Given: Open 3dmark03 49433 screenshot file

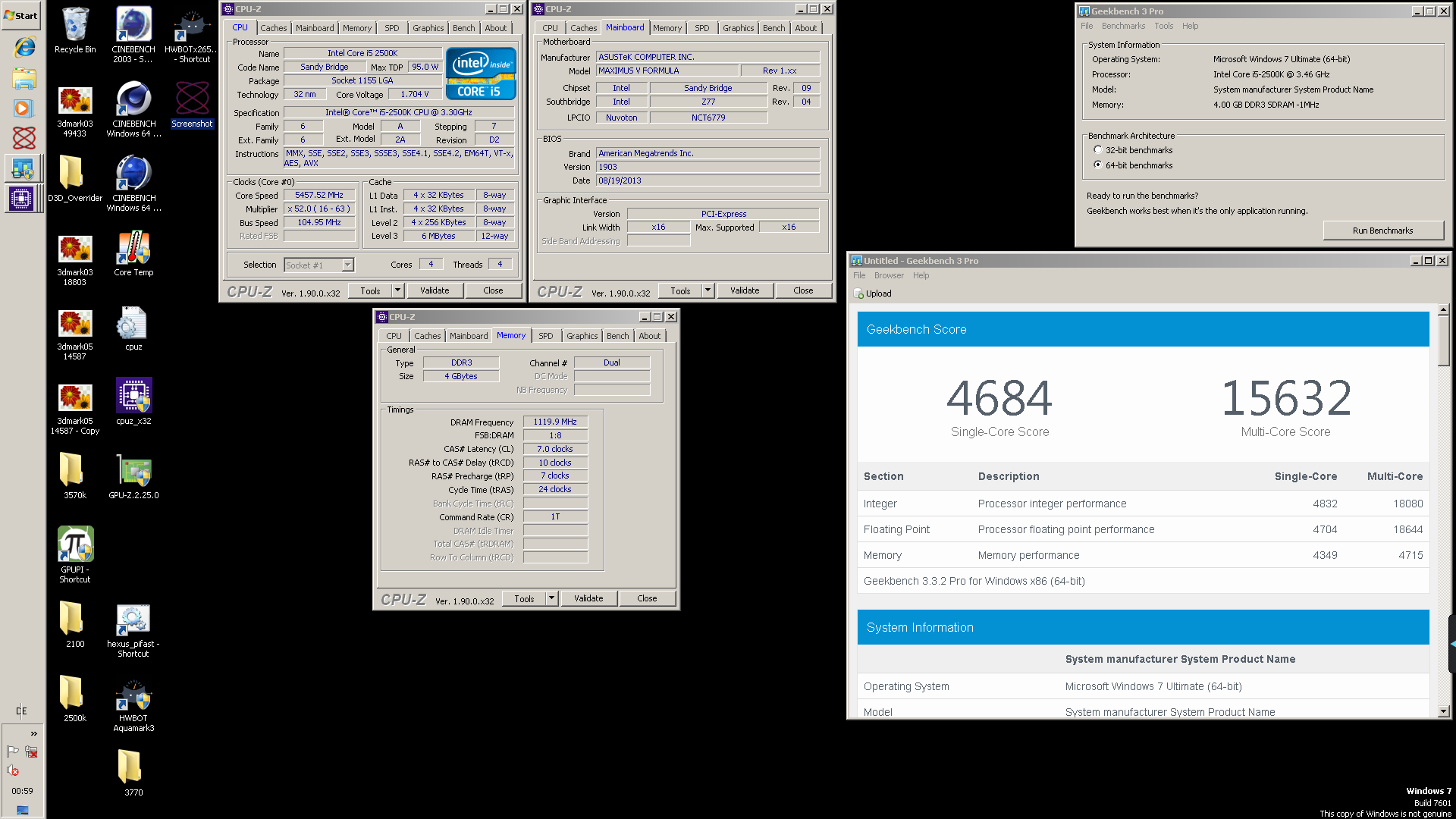Looking at the screenshot, I should pos(75,111).
